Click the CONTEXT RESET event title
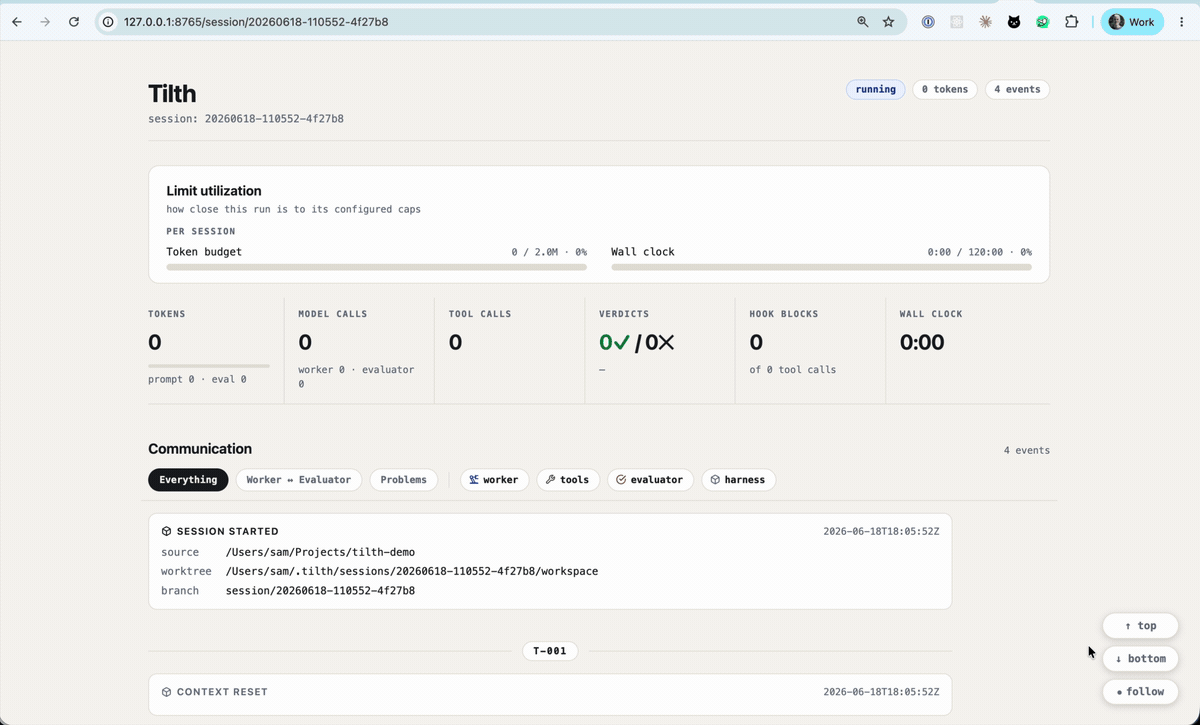 (222, 692)
